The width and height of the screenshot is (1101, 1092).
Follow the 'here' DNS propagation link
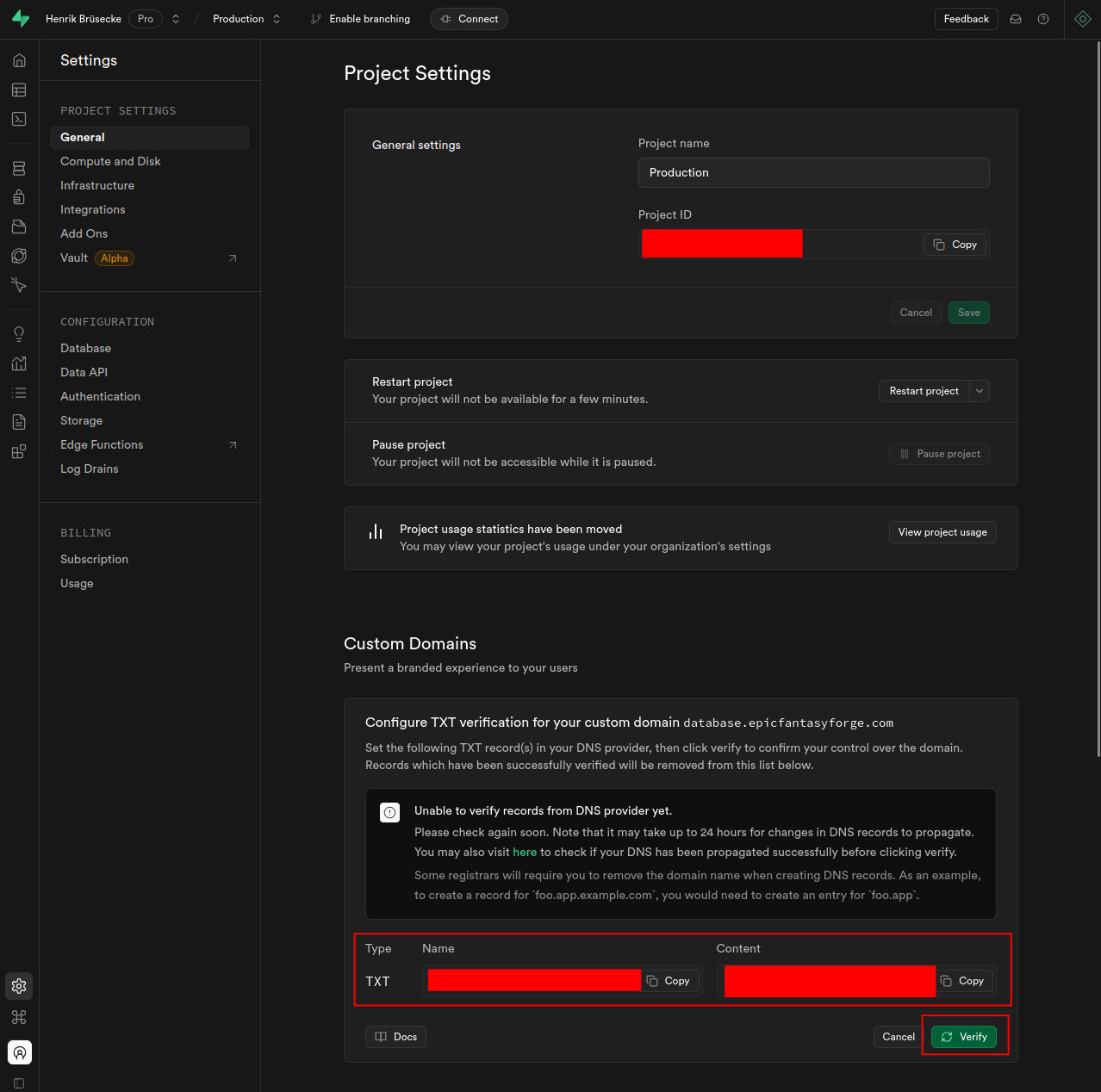(x=525, y=852)
